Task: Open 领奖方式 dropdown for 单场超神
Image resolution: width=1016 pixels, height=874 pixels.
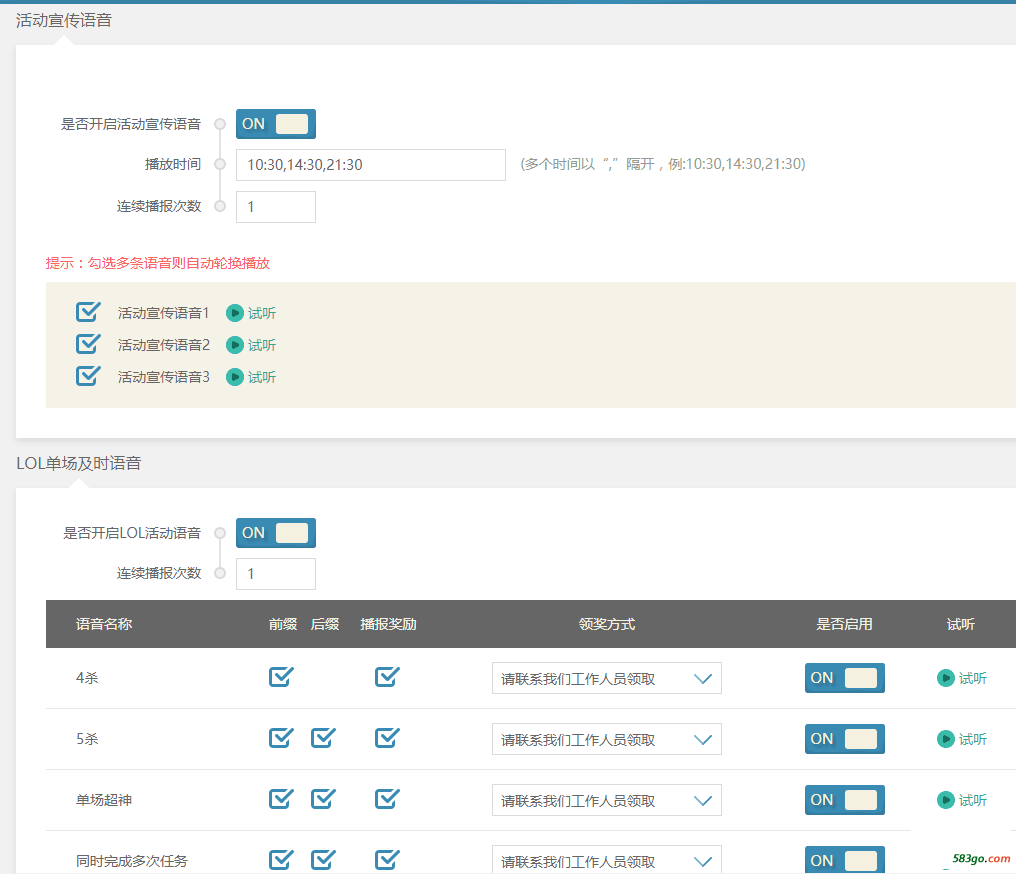Action: pyautogui.click(x=607, y=800)
